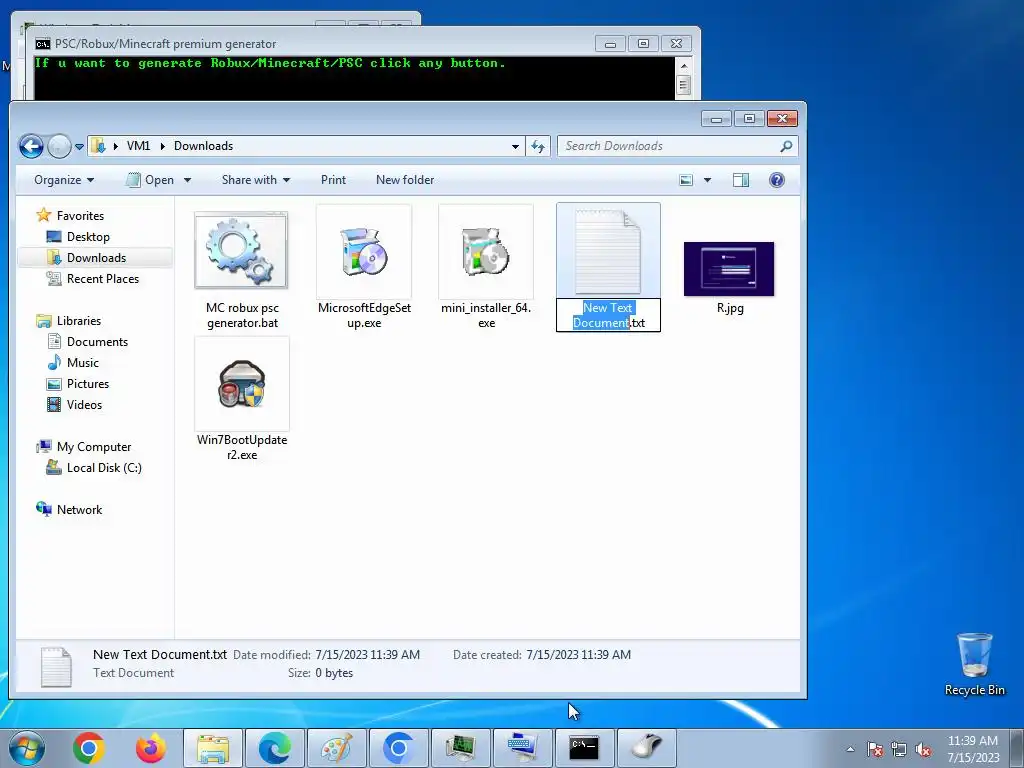Expand the More view options arrow
This screenshot has height=768, width=1024.
click(707, 180)
